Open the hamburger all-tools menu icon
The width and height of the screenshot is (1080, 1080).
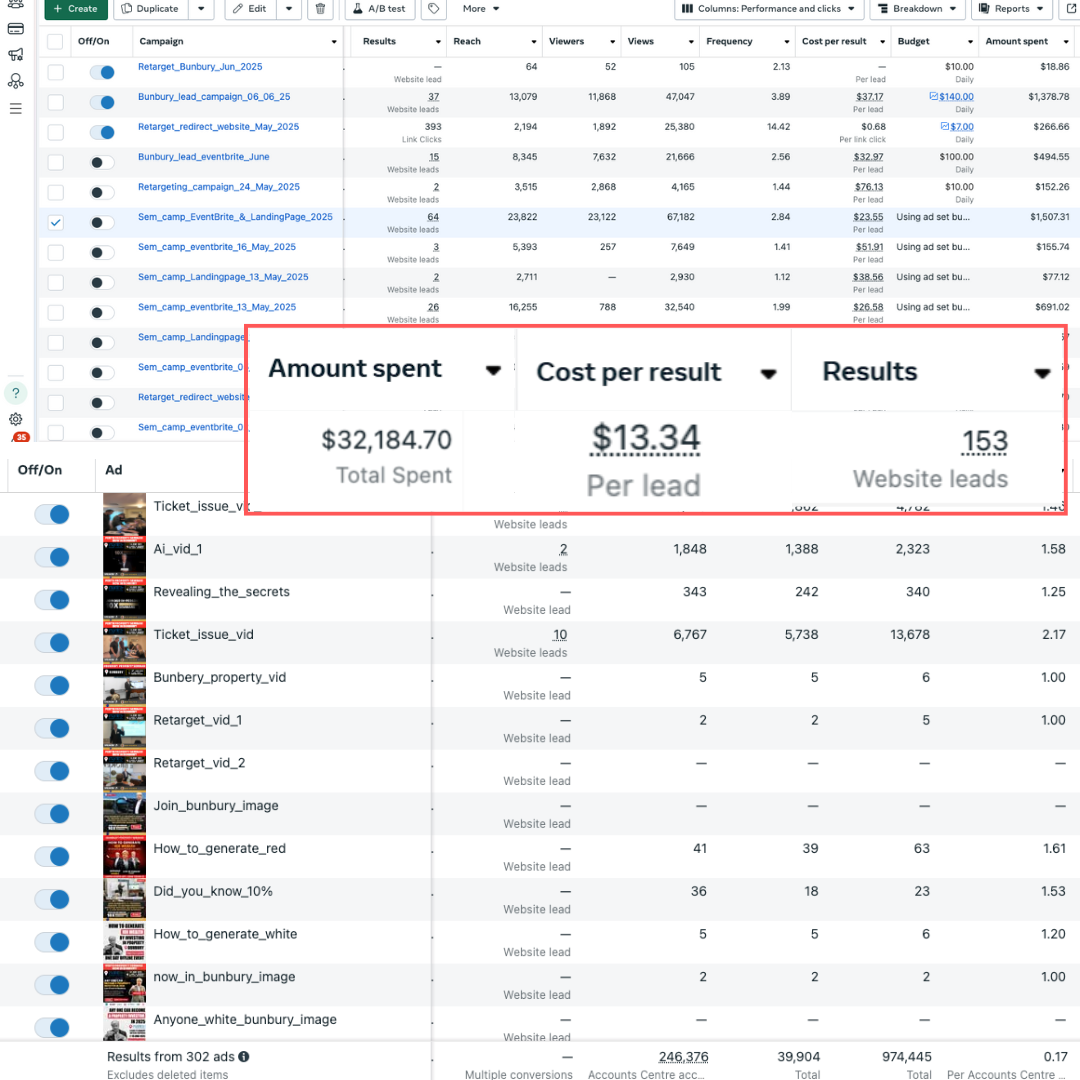click(x=16, y=108)
